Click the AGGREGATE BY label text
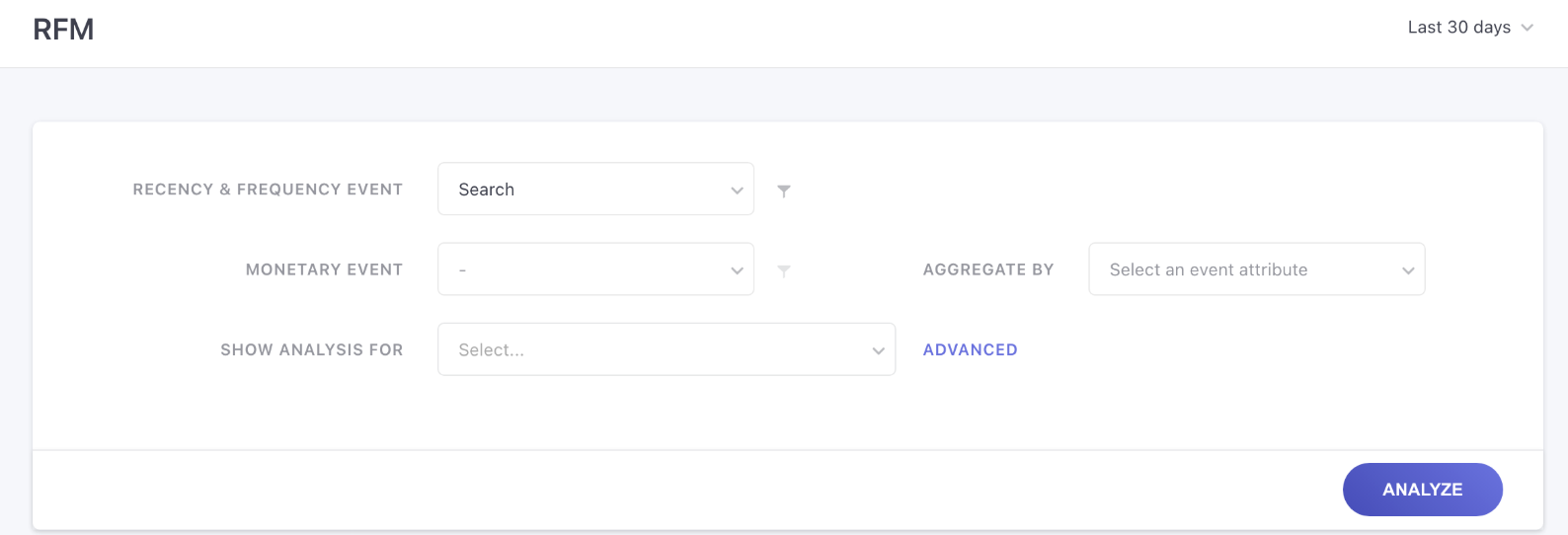 987,269
